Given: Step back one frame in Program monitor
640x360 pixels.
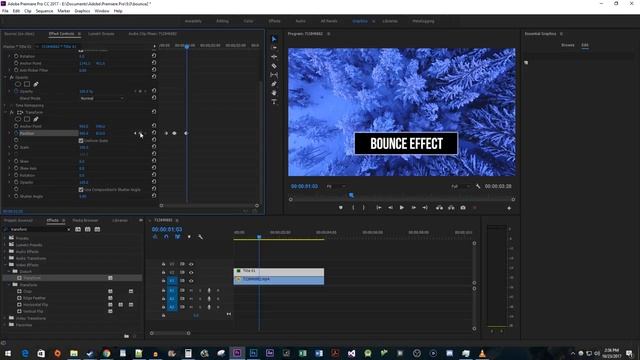Looking at the screenshot, I should pyautogui.click(x=390, y=208).
